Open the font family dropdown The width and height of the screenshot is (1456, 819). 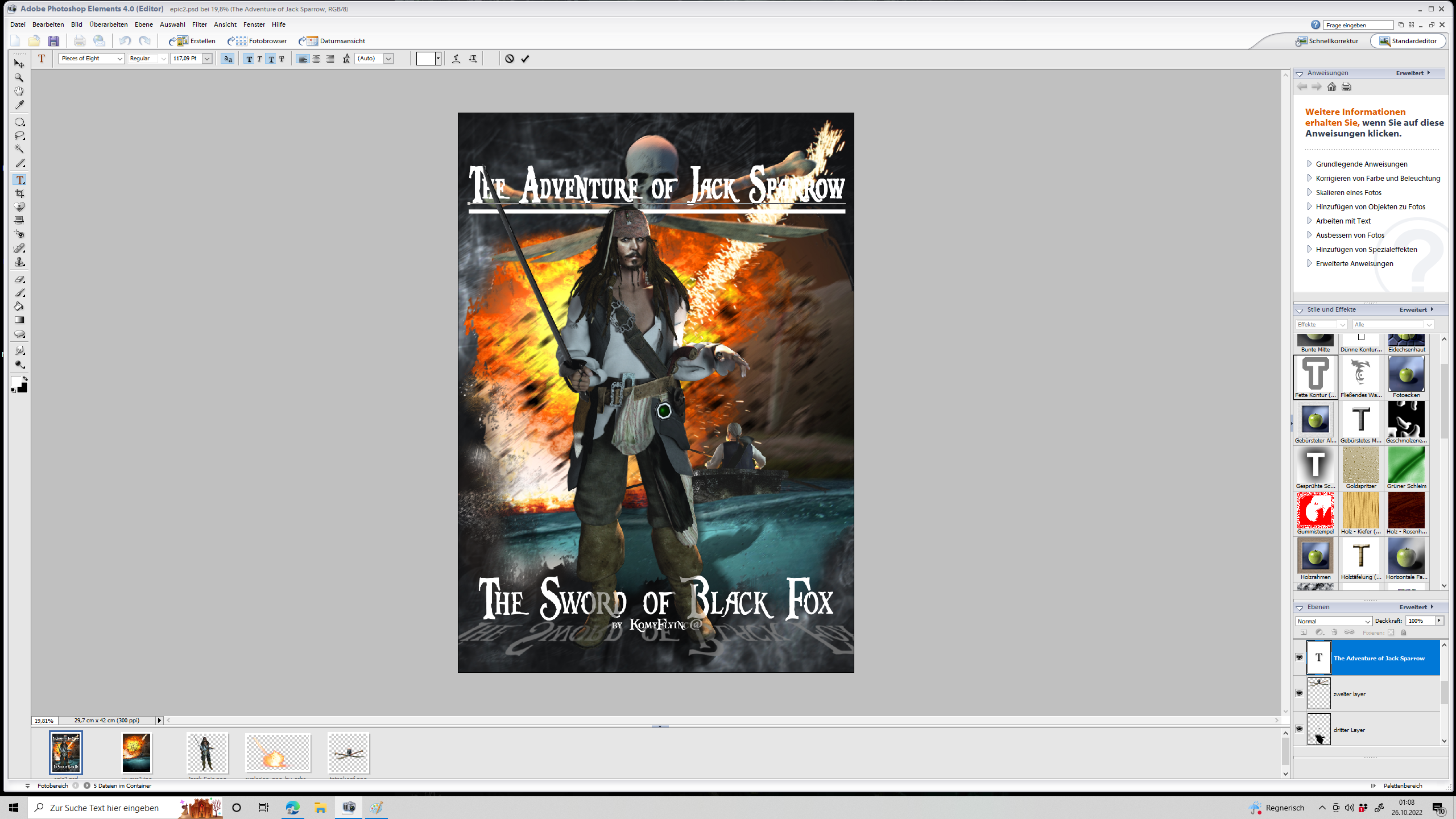pyautogui.click(x=119, y=59)
